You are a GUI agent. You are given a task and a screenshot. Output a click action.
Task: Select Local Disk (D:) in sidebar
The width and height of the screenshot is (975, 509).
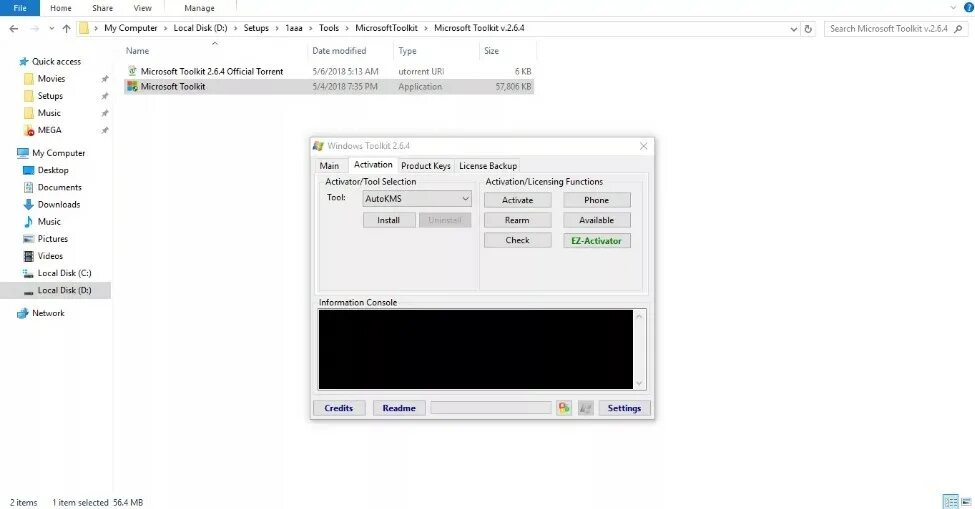[x=64, y=290]
